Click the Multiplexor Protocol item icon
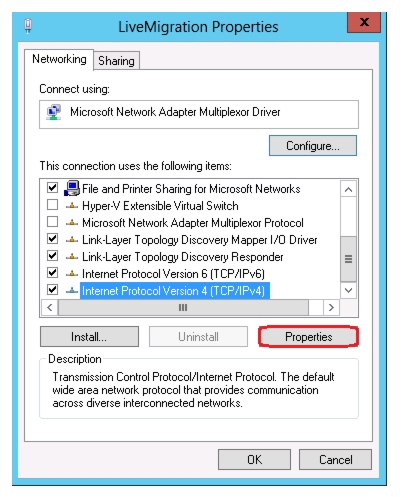 point(72,223)
